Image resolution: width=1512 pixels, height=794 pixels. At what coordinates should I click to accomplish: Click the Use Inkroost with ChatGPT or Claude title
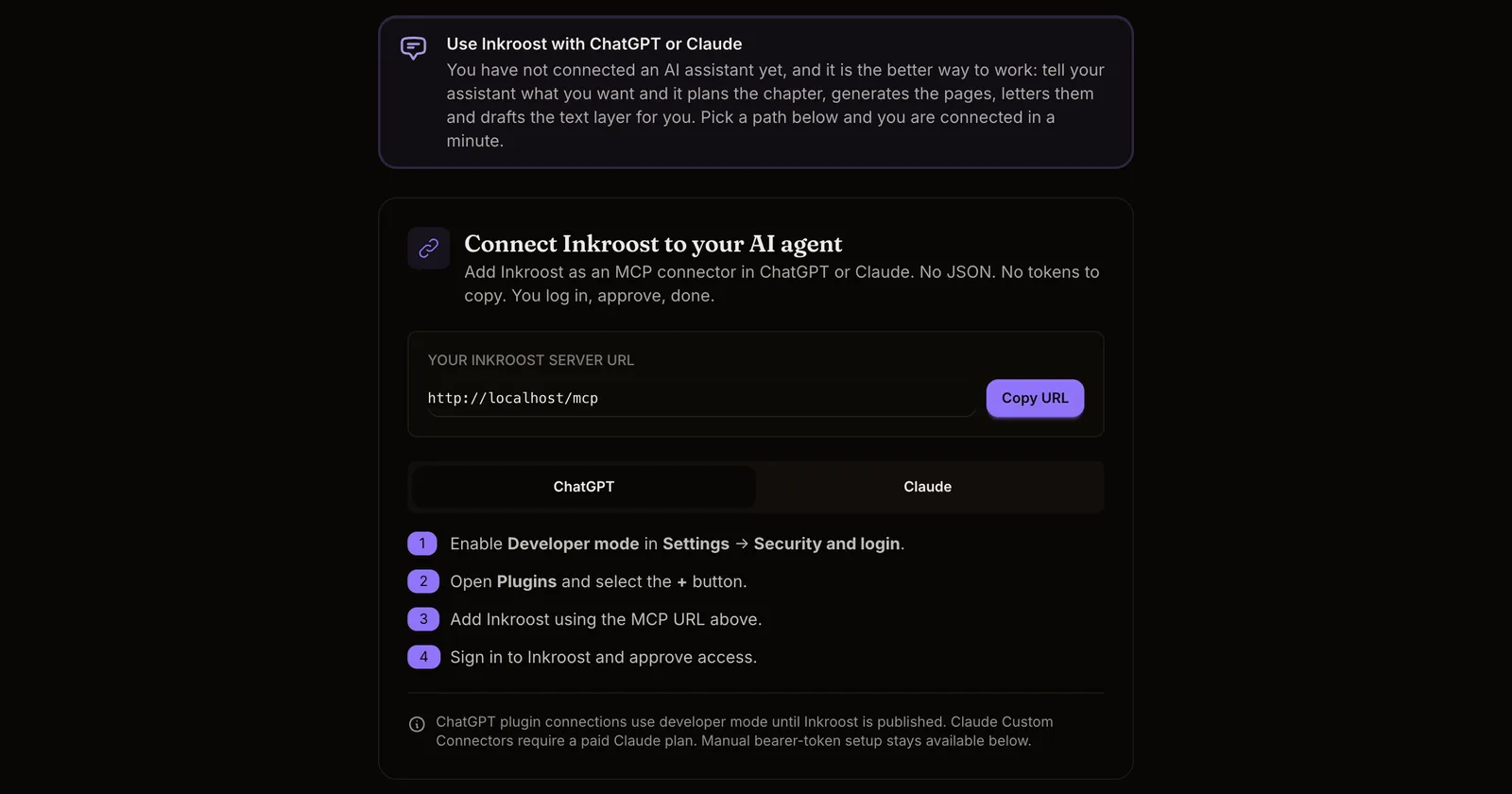click(x=594, y=43)
